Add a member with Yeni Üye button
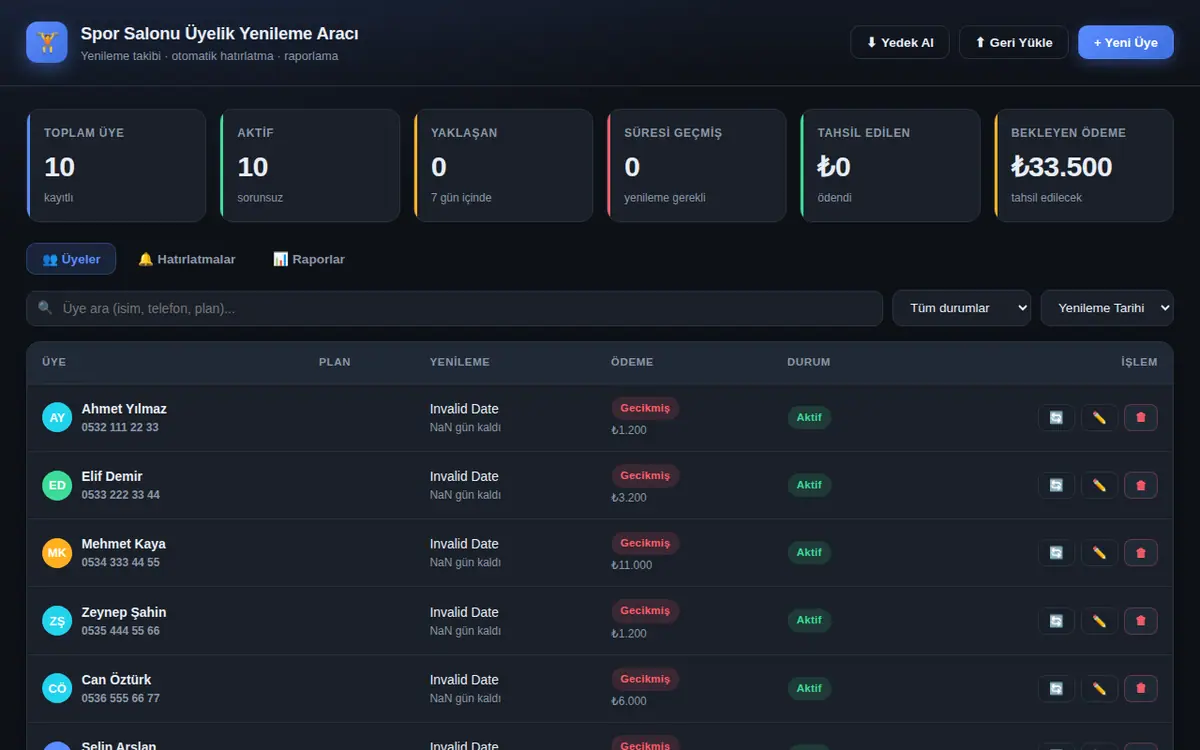1200x750 pixels. 1126,42
